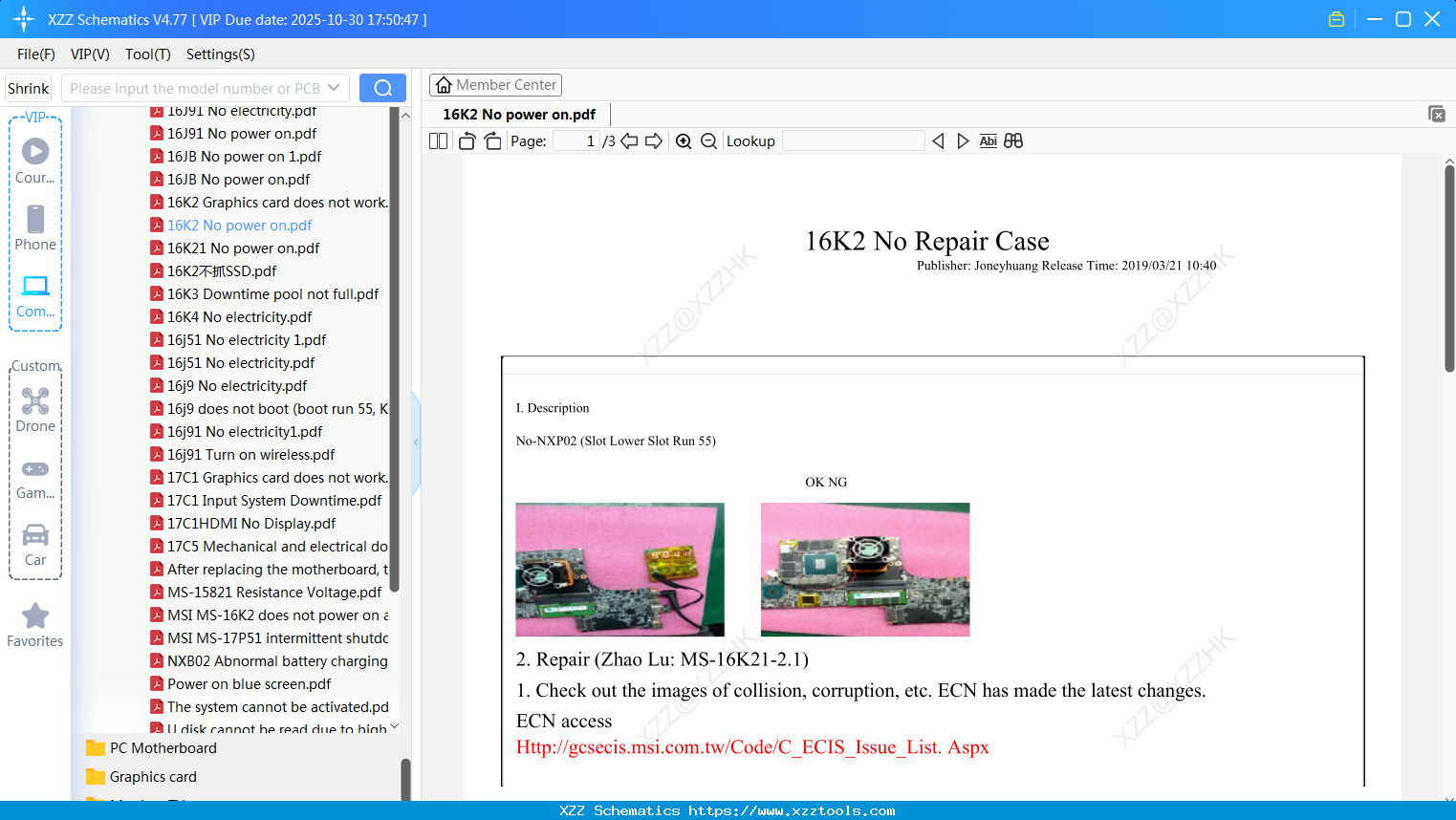Open the File(F) menu
1456x820 pixels.
tap(36, 54)
